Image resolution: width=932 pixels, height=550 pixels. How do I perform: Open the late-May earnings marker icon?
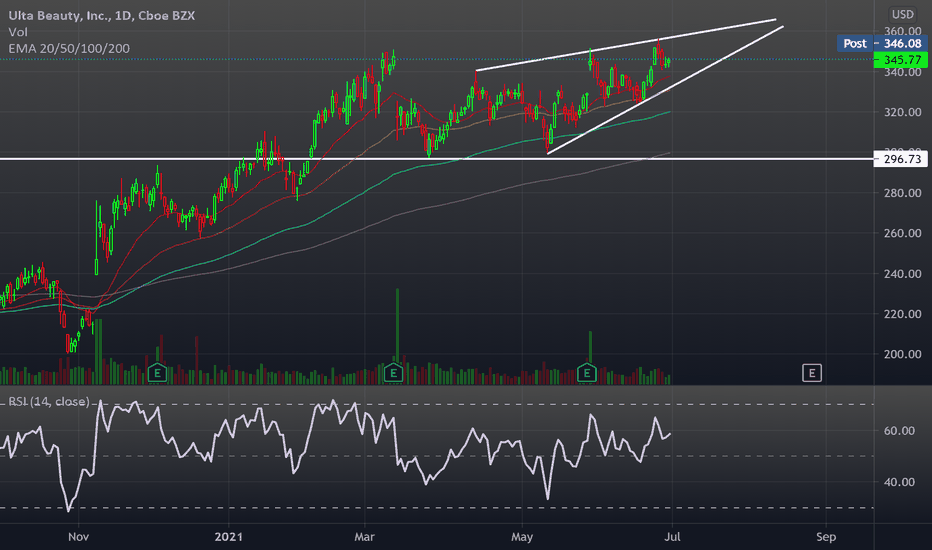(587, 373)
